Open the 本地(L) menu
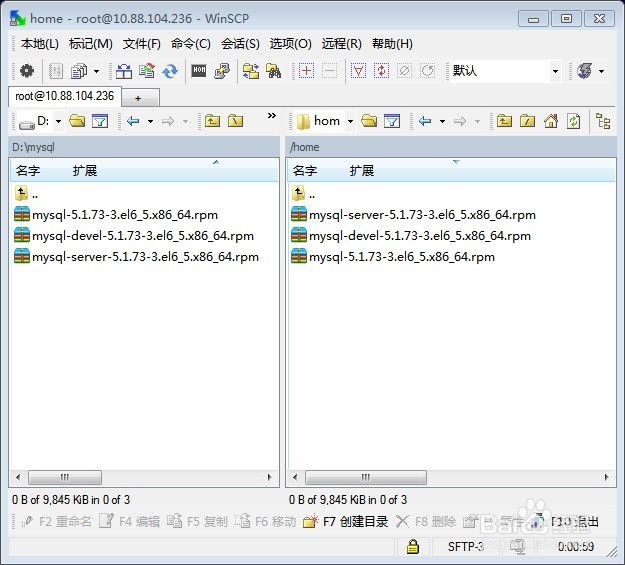 coord(40,43)
